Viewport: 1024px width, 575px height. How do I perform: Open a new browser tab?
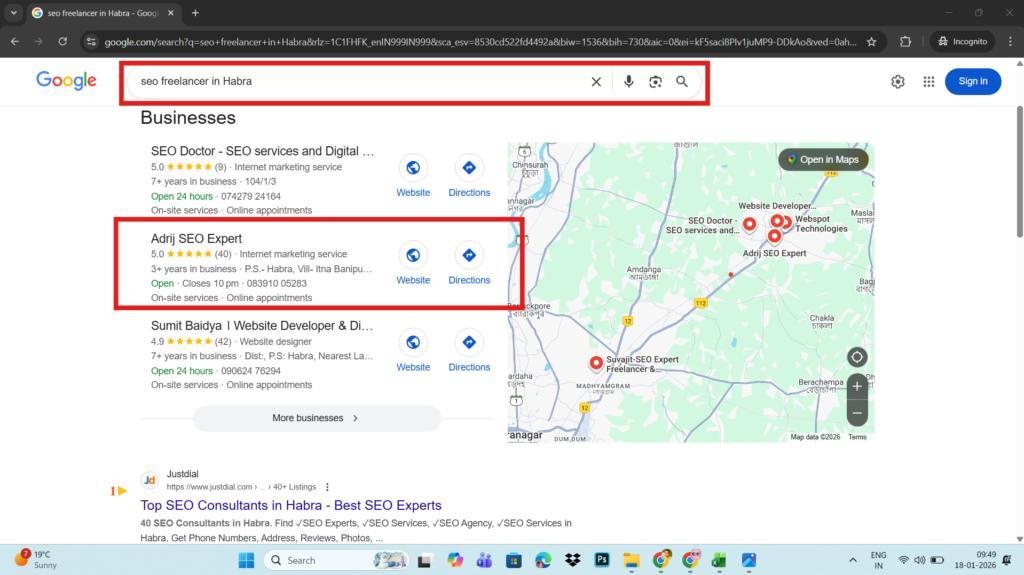tap(195, 13)
